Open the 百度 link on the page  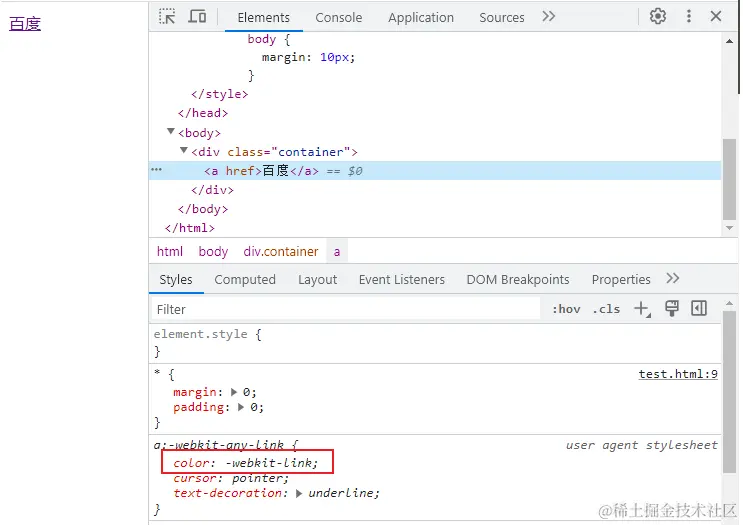pyautogui.click(x=25, y=24)
